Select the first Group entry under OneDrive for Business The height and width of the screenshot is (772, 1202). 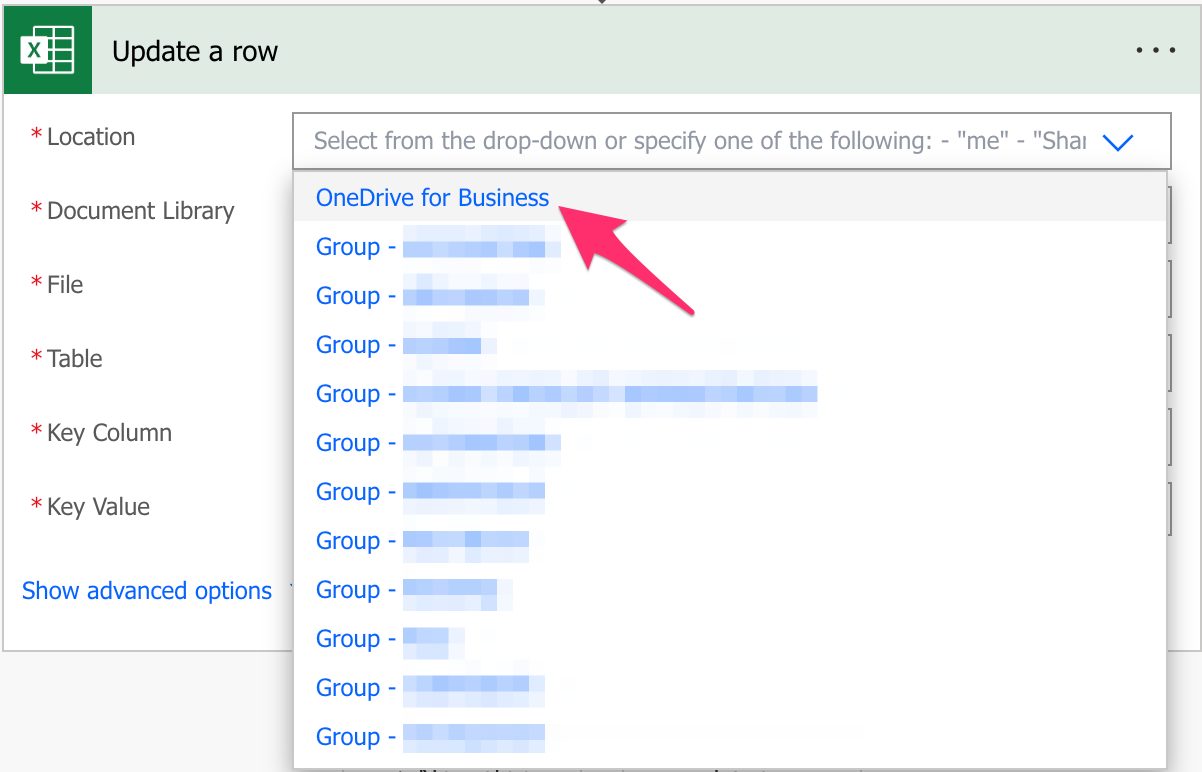(x=438, y=247)
